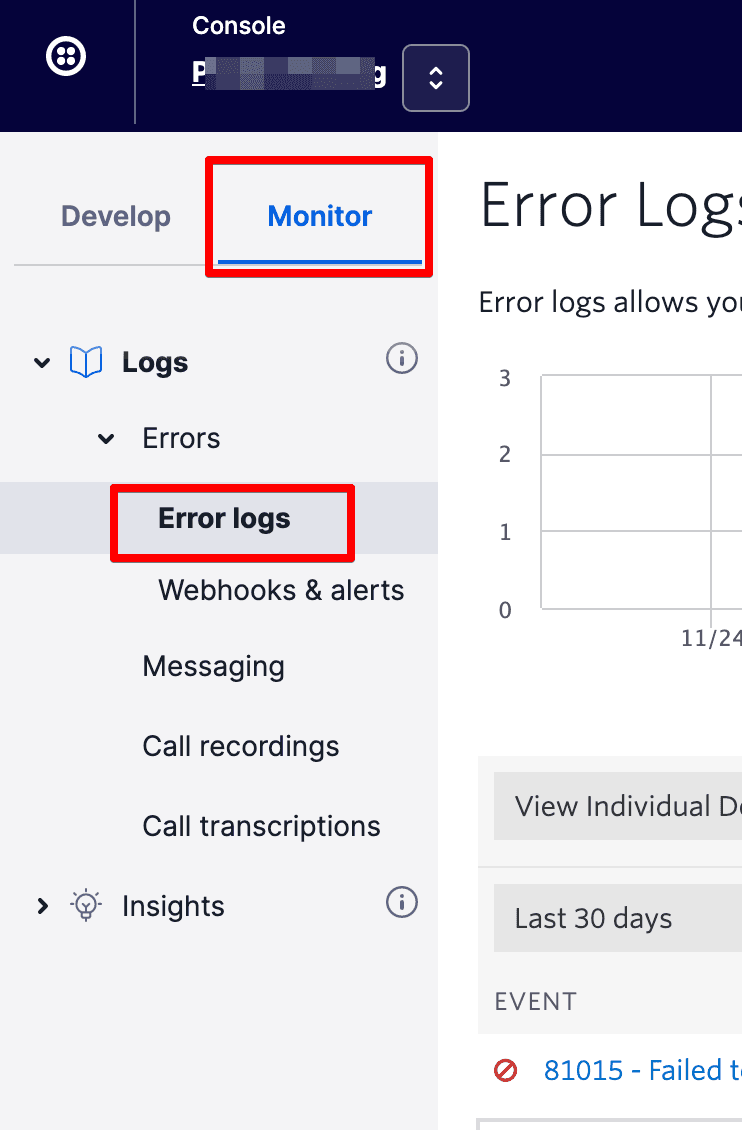Select the Messaging logs entry
Screen dimensions: 742x1130
point(213,666)
